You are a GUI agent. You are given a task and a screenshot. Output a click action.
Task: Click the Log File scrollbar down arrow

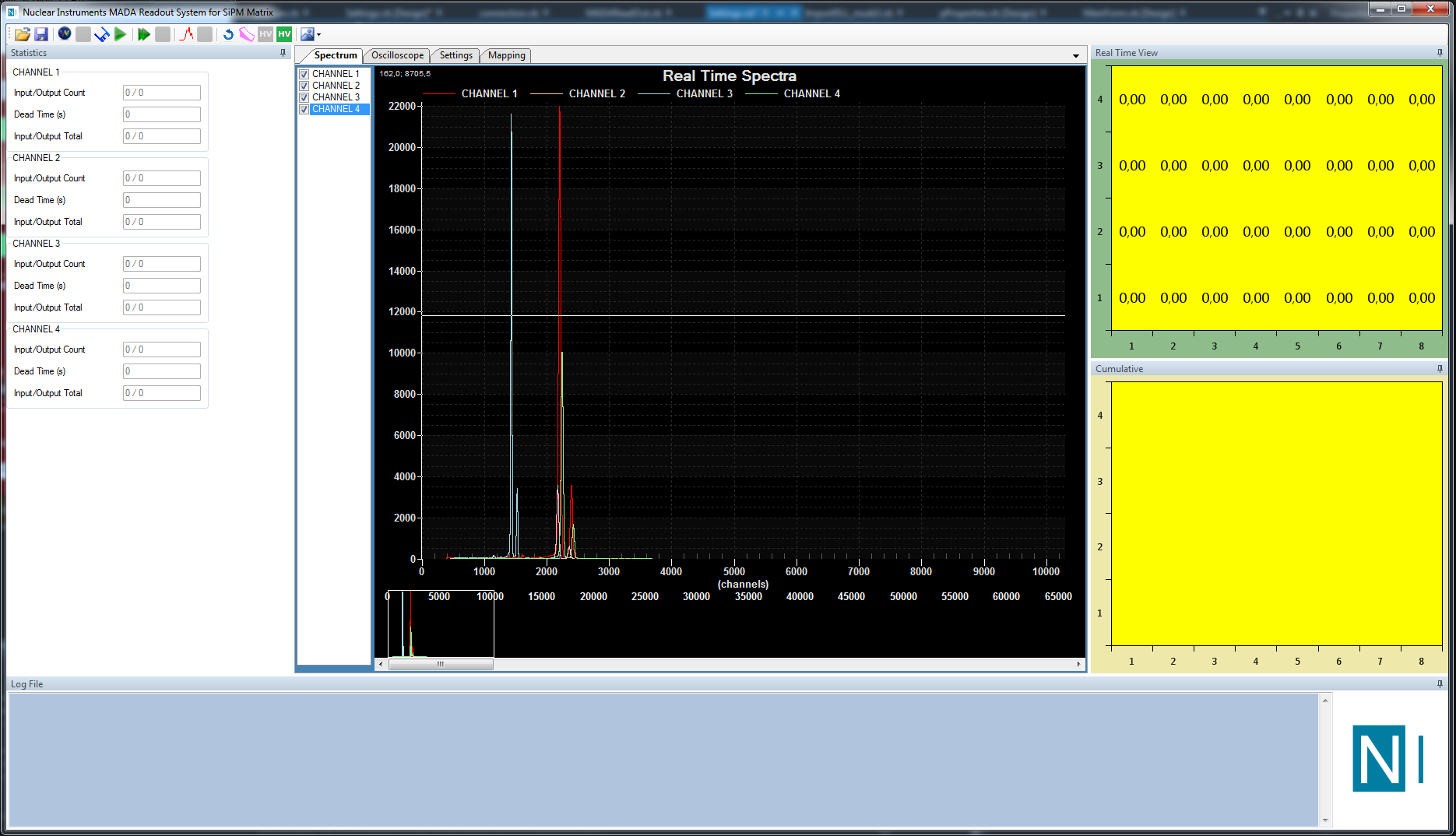tap(1325, 820)
